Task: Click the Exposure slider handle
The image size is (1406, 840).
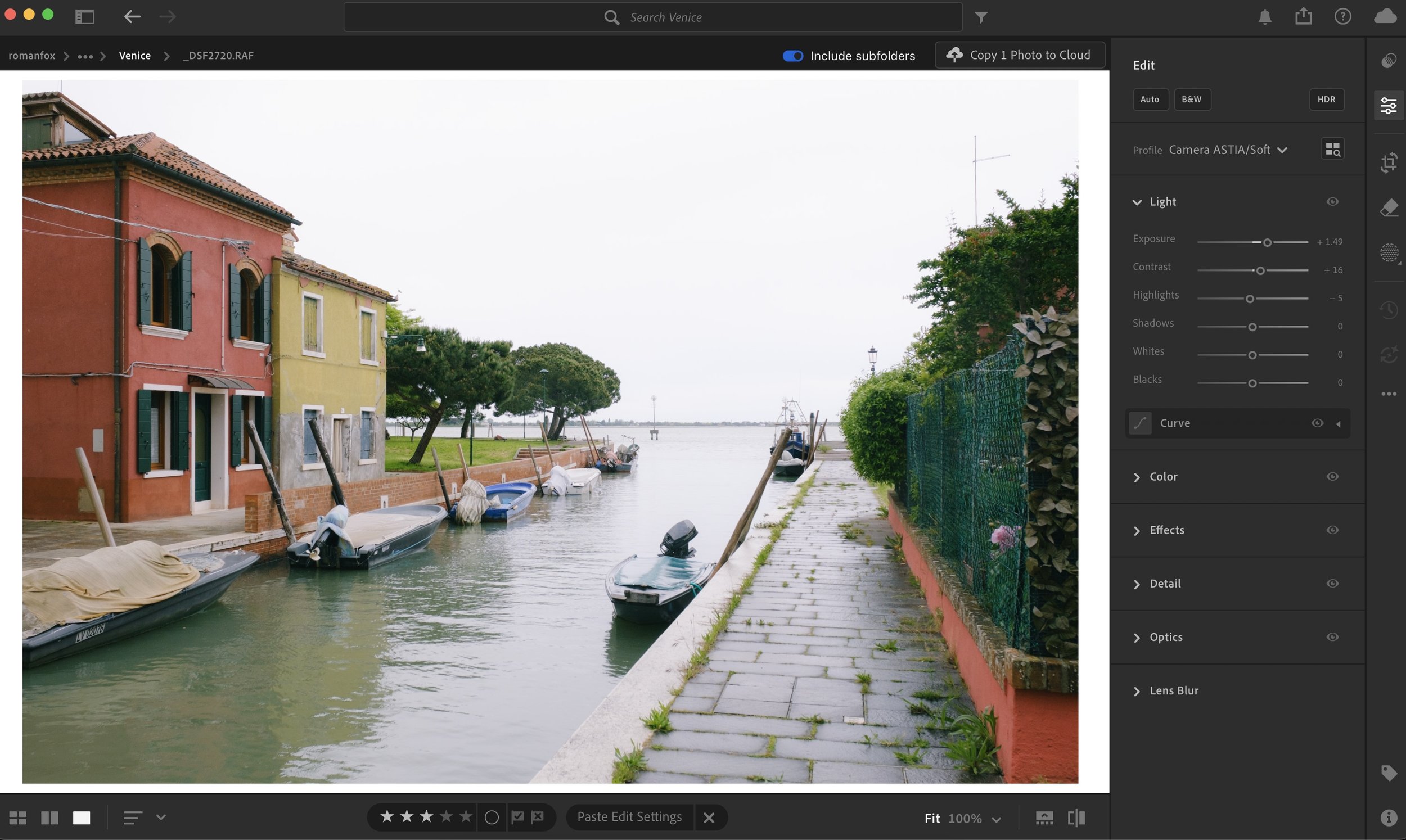Action: 1267,242
